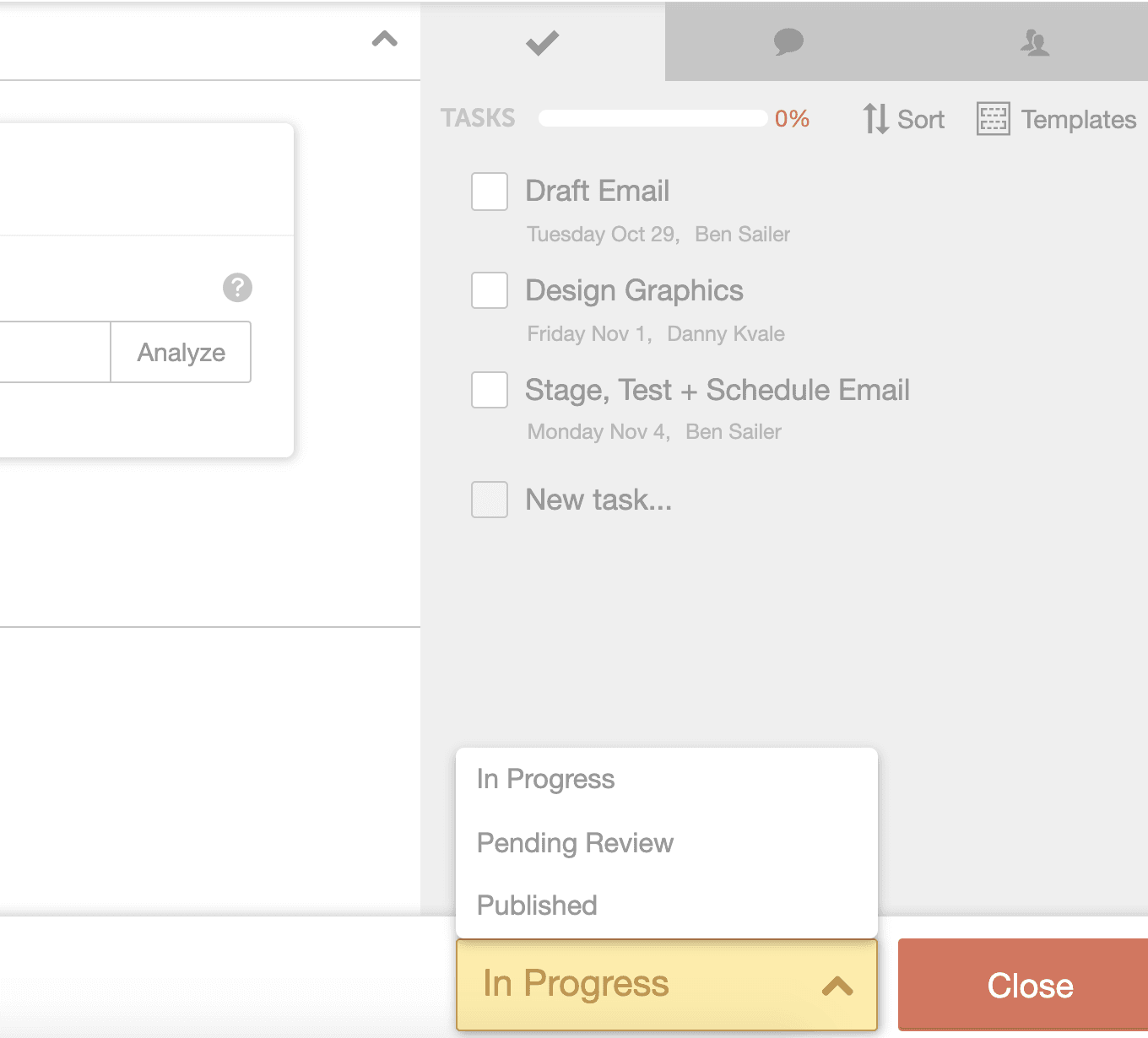Click the Templates grid icon
The width and height of the screenshot is (1148, 1038).
coord(993,119)
